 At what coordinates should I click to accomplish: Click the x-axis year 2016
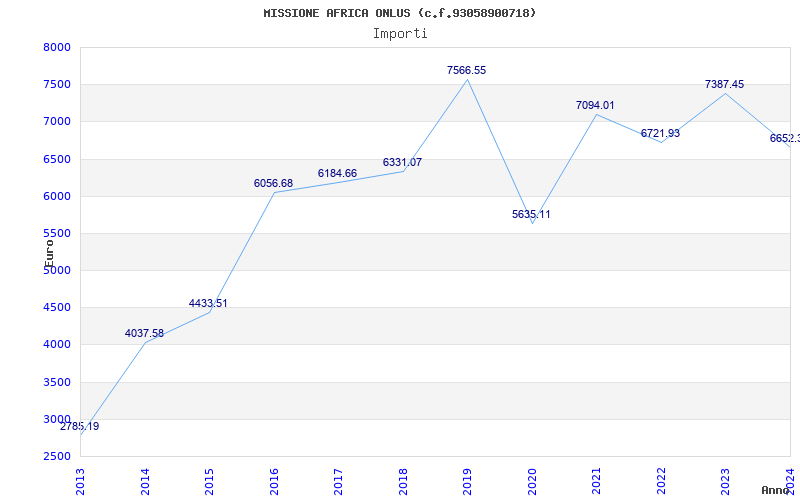[274, 481]
